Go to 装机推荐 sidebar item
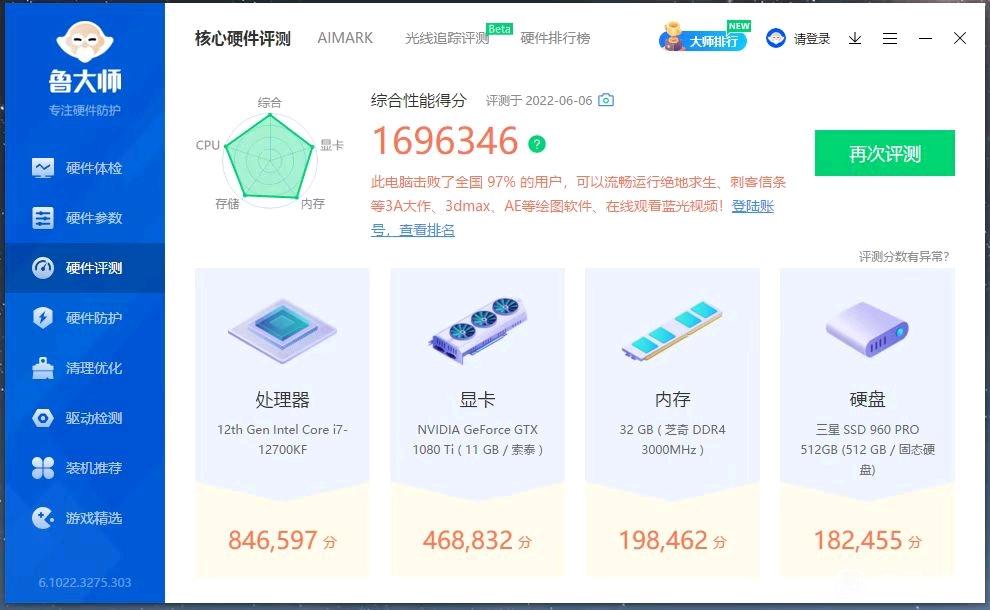 (x=85, y=468)
